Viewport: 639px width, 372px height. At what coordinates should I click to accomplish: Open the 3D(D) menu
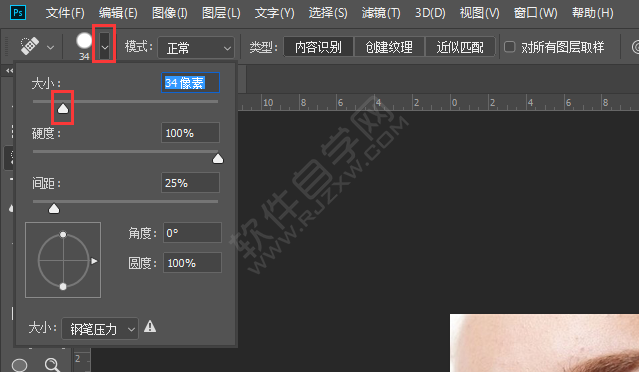click(430, 13)
